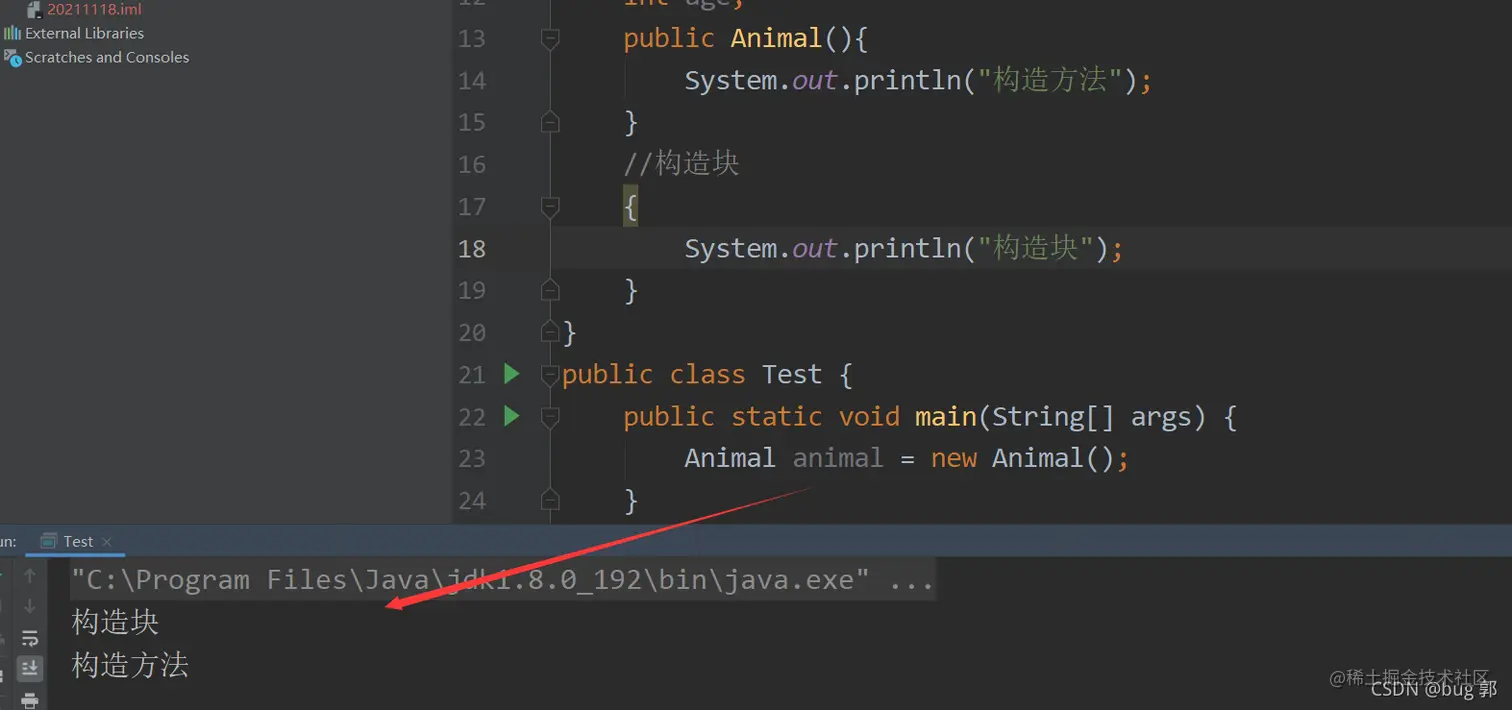Click Test class name on line 21
The height and width of the screenshot is (710, 1512).
[x=792, y=374]
